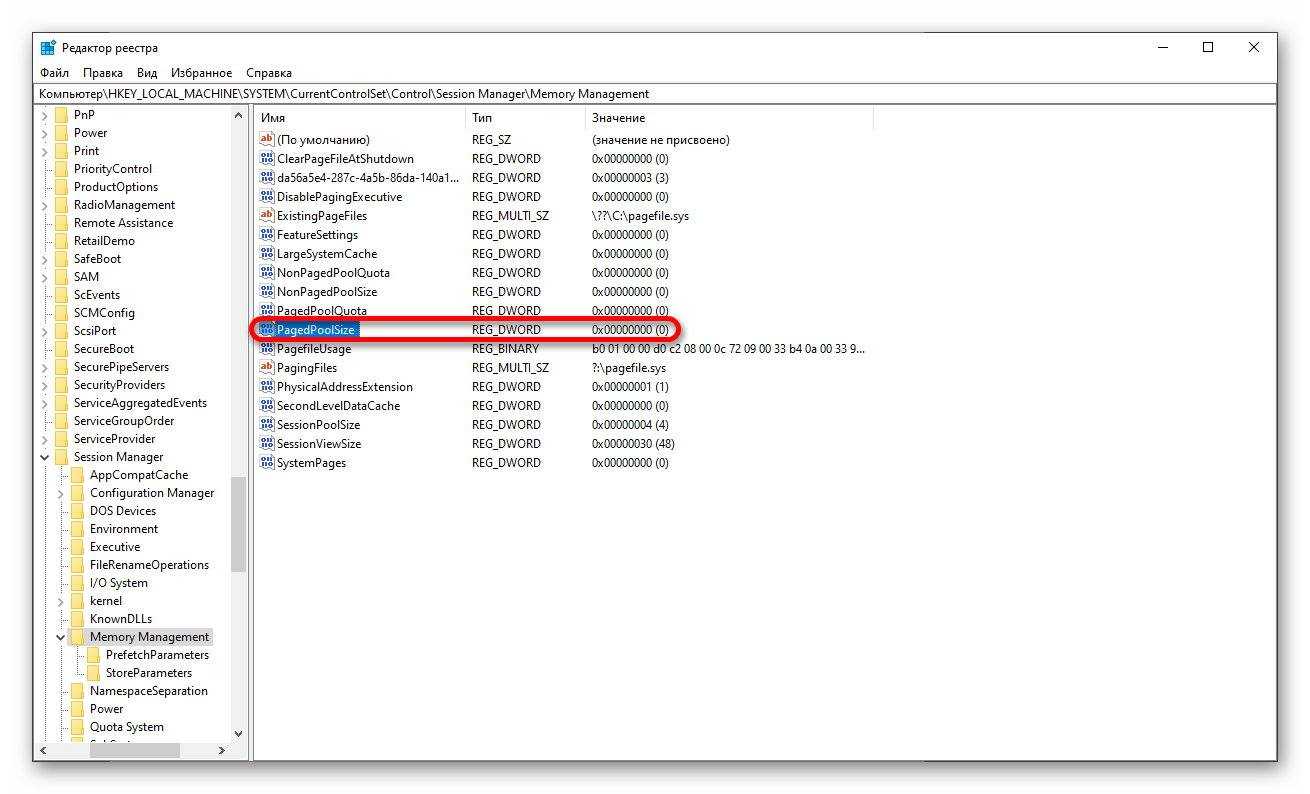Image resolution: width=1310 pixels, height=794 pixels.
Task: Collapse the Session Manager tree node
Action: (x=45, y=457)
